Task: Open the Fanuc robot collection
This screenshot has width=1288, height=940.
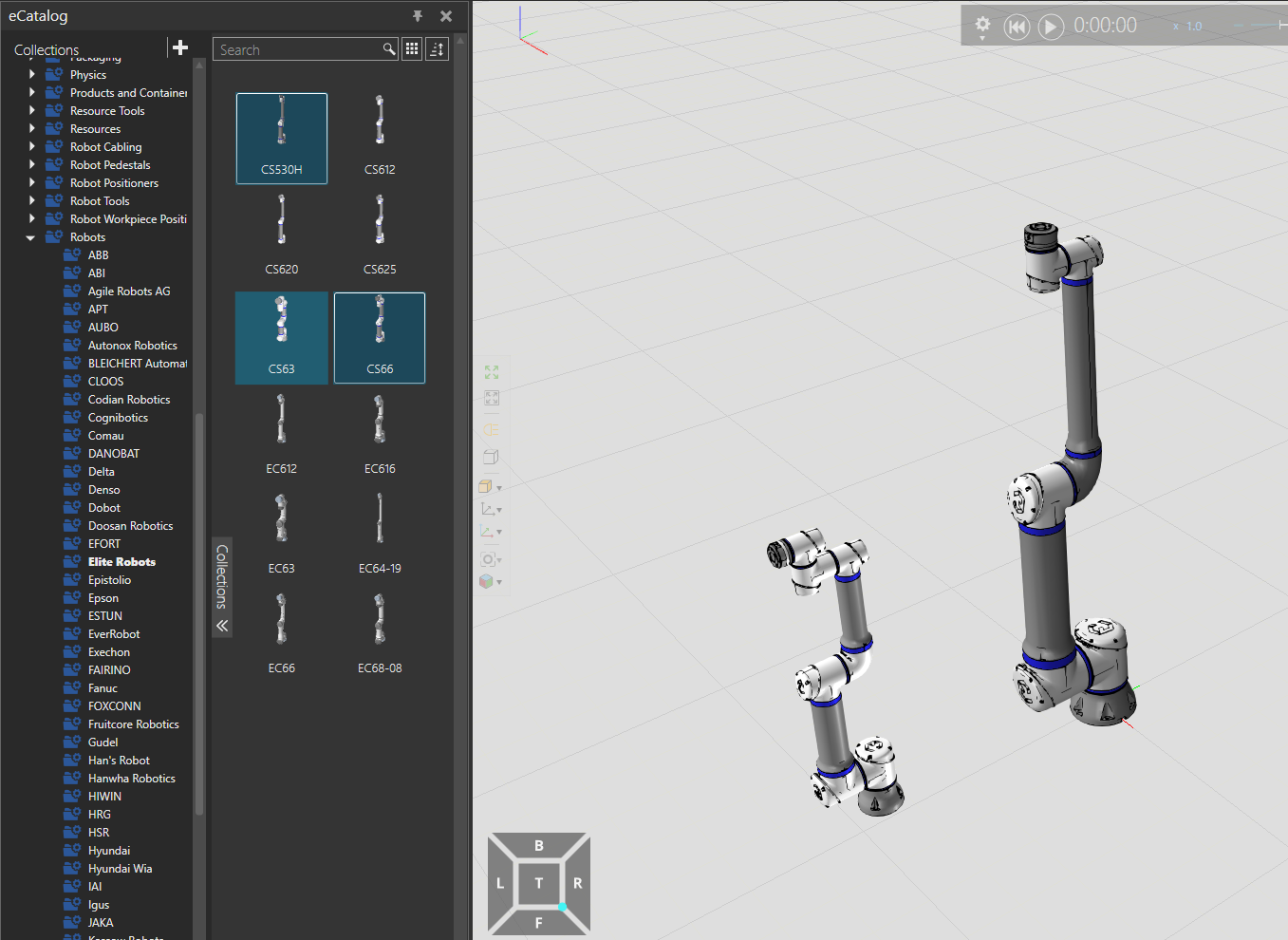Action: point(103,688)
